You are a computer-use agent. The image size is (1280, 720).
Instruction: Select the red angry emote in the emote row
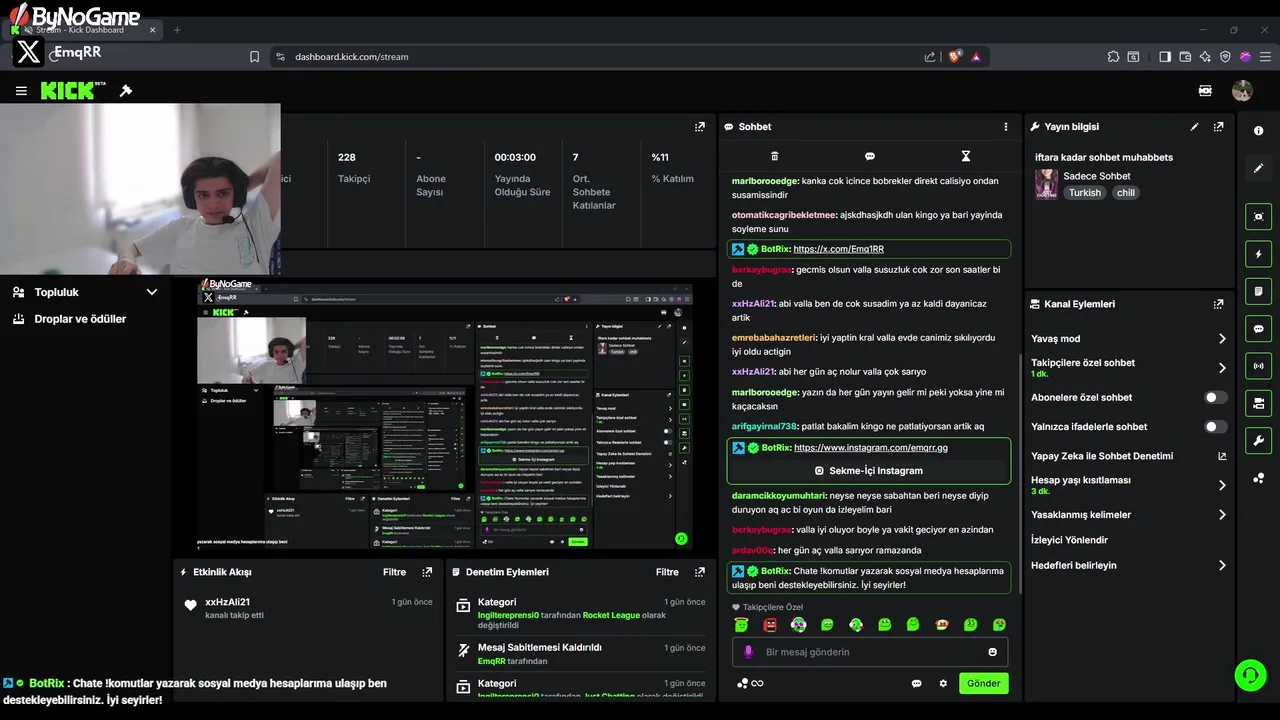(770, 625)
